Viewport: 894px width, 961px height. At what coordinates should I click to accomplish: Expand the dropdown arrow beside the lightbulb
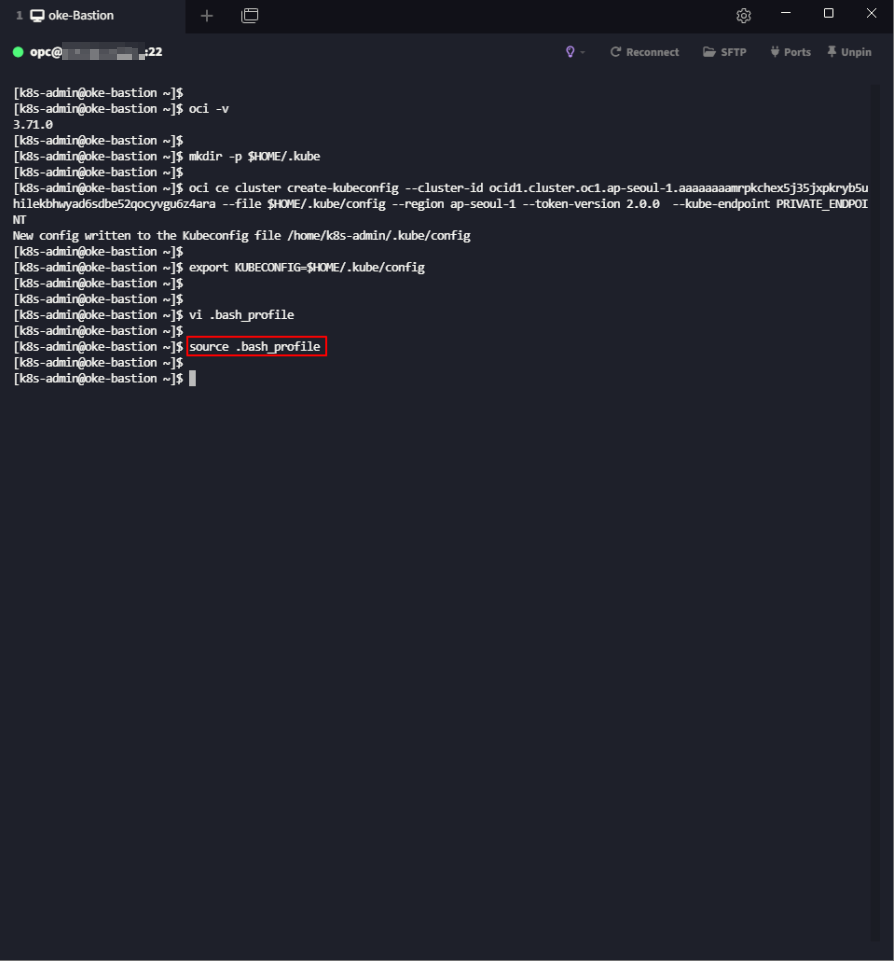[x=583, y=52]
